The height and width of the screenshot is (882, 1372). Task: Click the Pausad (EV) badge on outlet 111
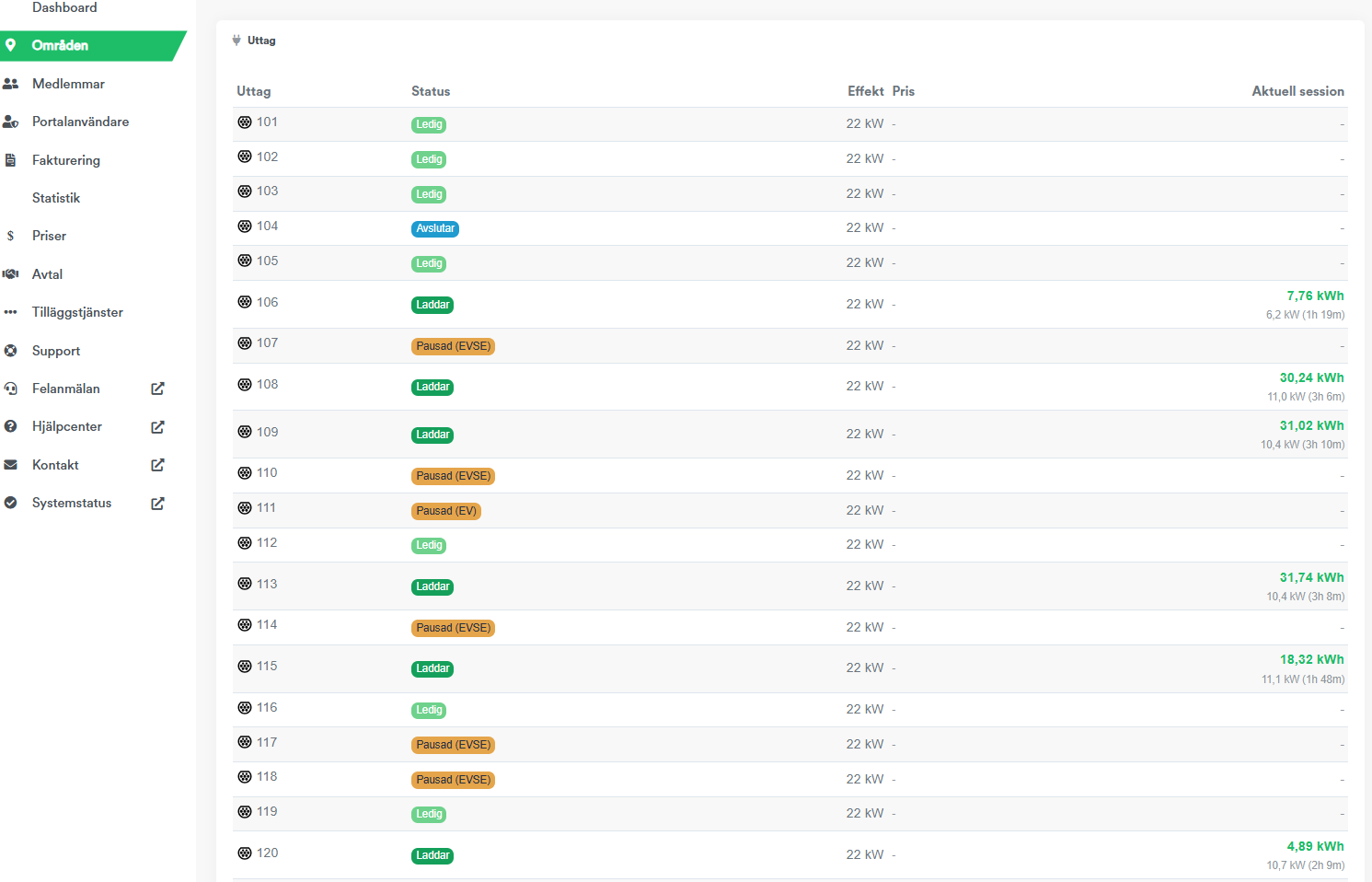pyautogui.click(x=446, y=511)
